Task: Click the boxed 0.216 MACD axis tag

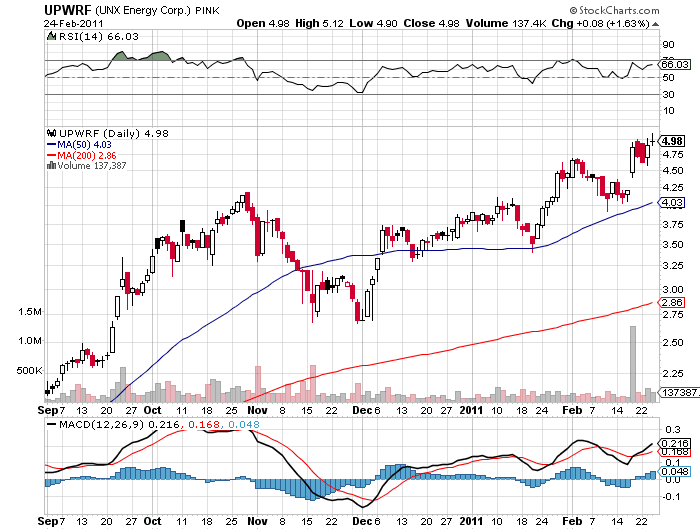Action: tap(675, 443)
